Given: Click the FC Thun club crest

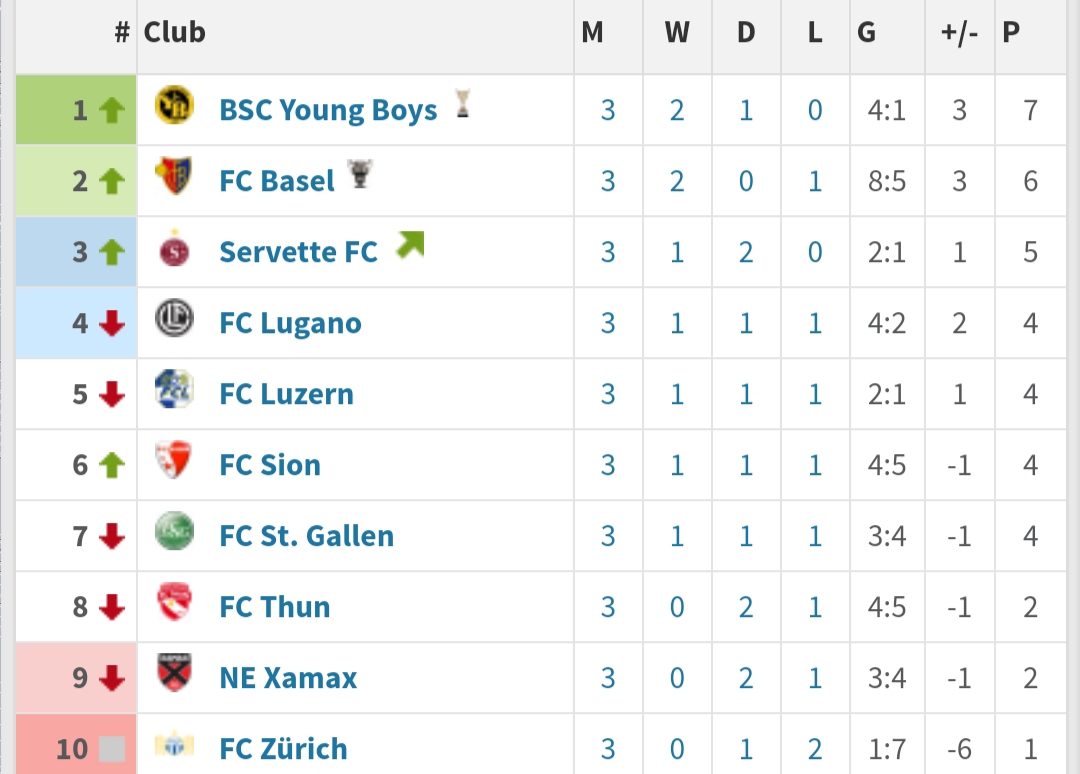Looking at the screenshot, I should [176, 604].
